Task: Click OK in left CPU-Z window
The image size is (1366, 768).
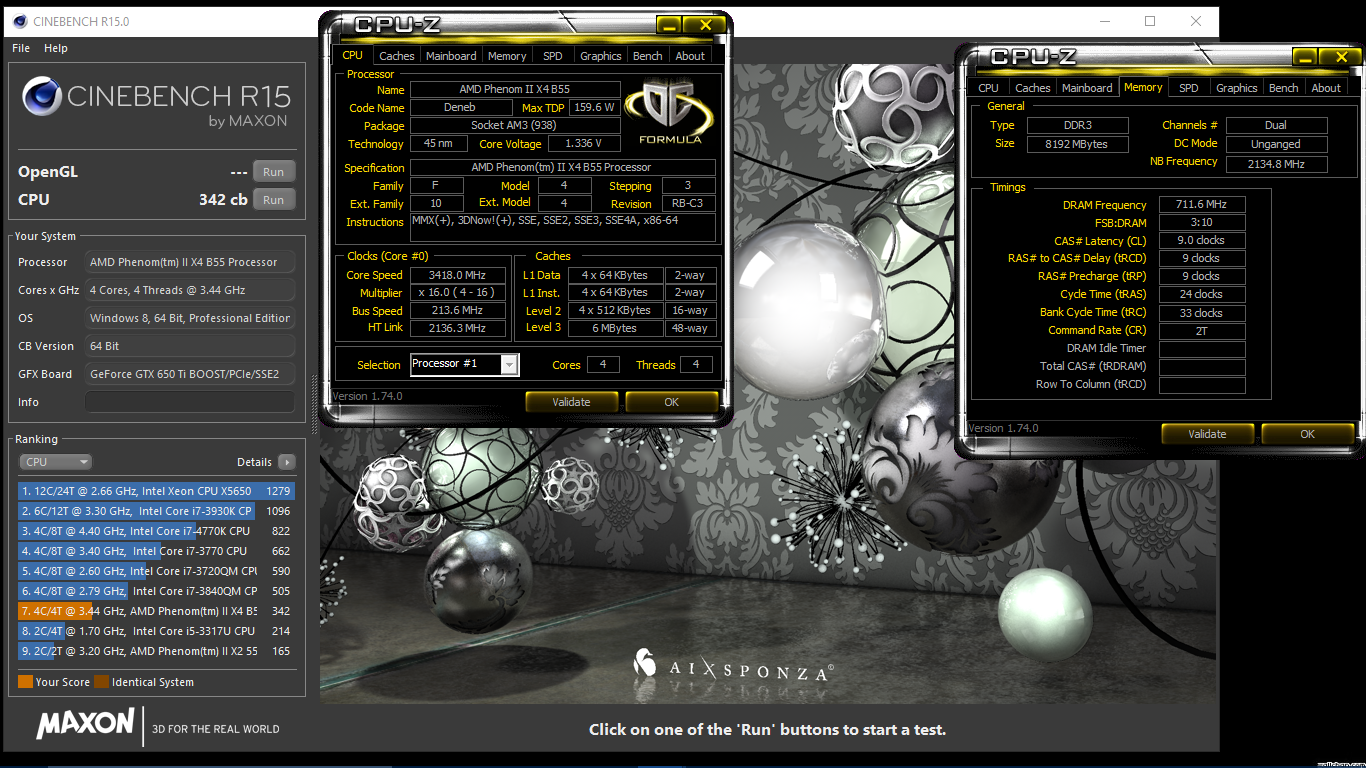Action: point(671,402)
